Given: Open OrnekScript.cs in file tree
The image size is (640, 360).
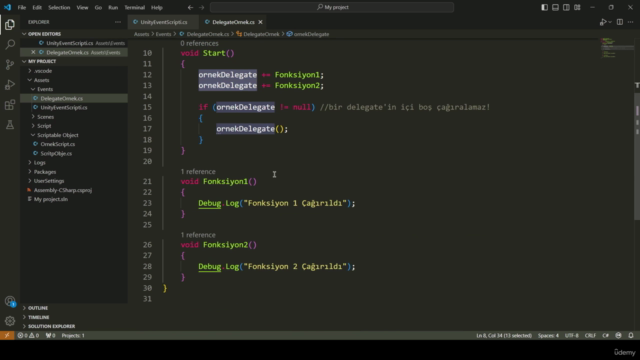Looking at the screenshot, I should [x=58, y=144].
